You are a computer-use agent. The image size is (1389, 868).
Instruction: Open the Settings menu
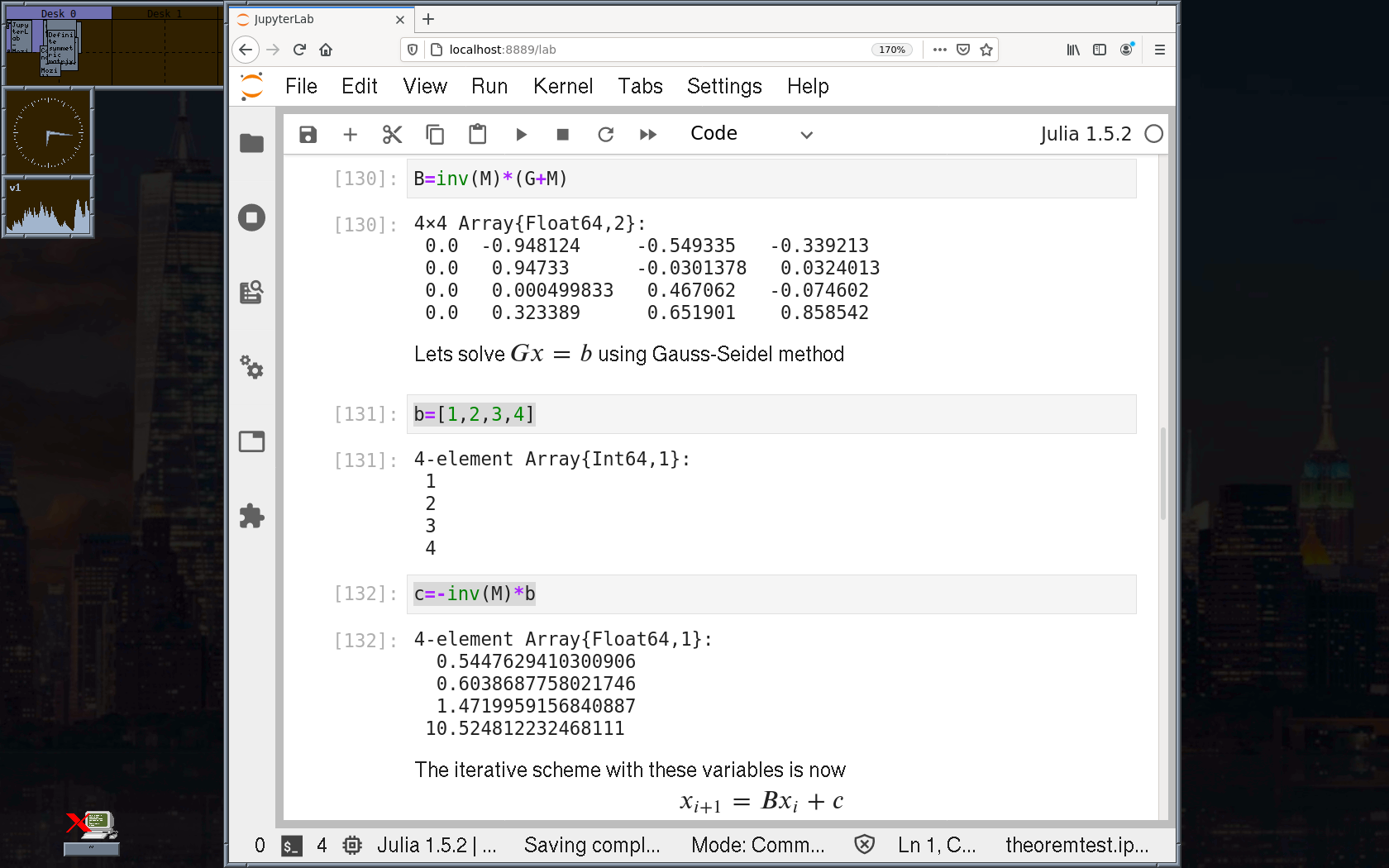tap(723, 86)
